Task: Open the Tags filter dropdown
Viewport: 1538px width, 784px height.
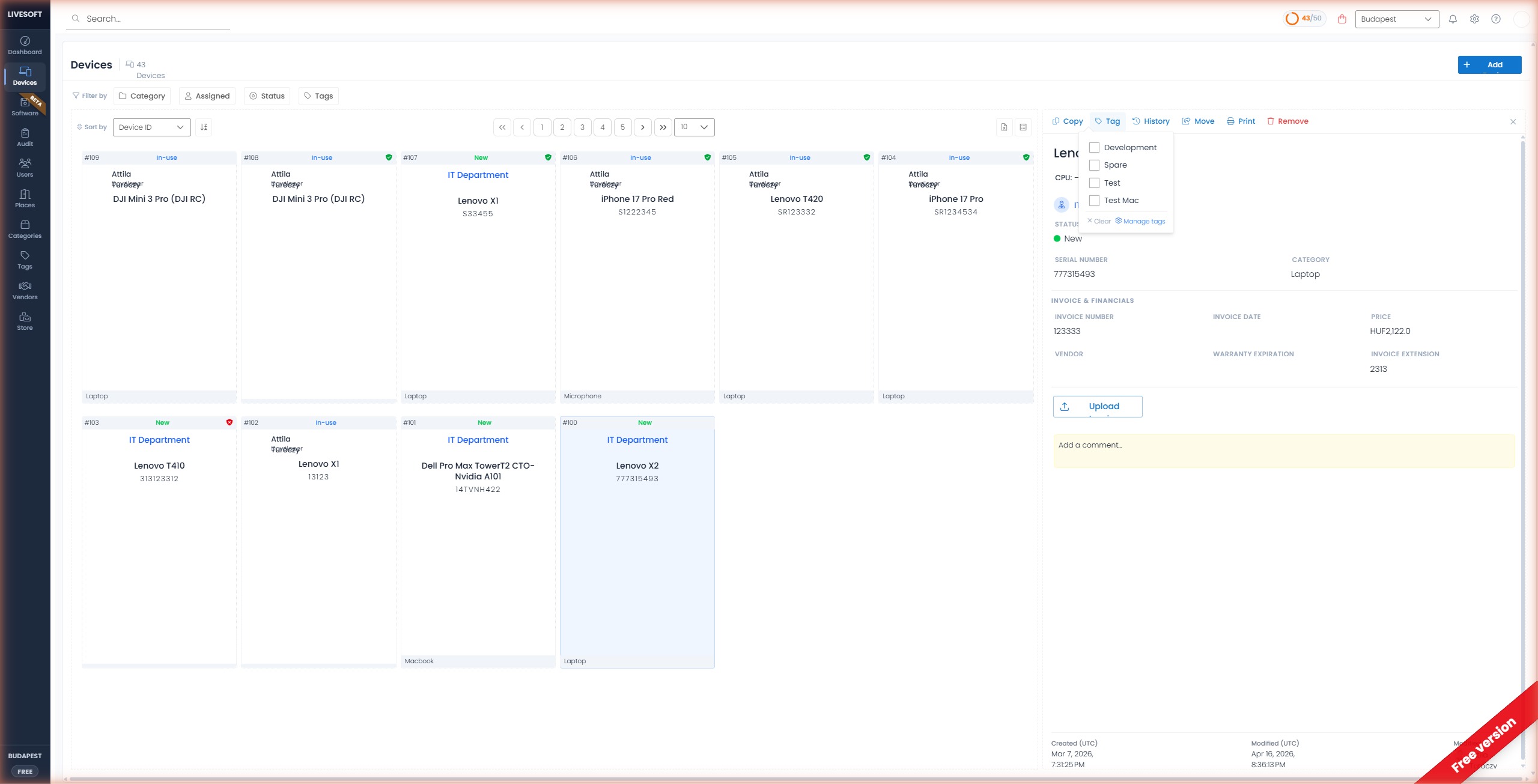Action: pyautogui.click(x=318, y=96)
